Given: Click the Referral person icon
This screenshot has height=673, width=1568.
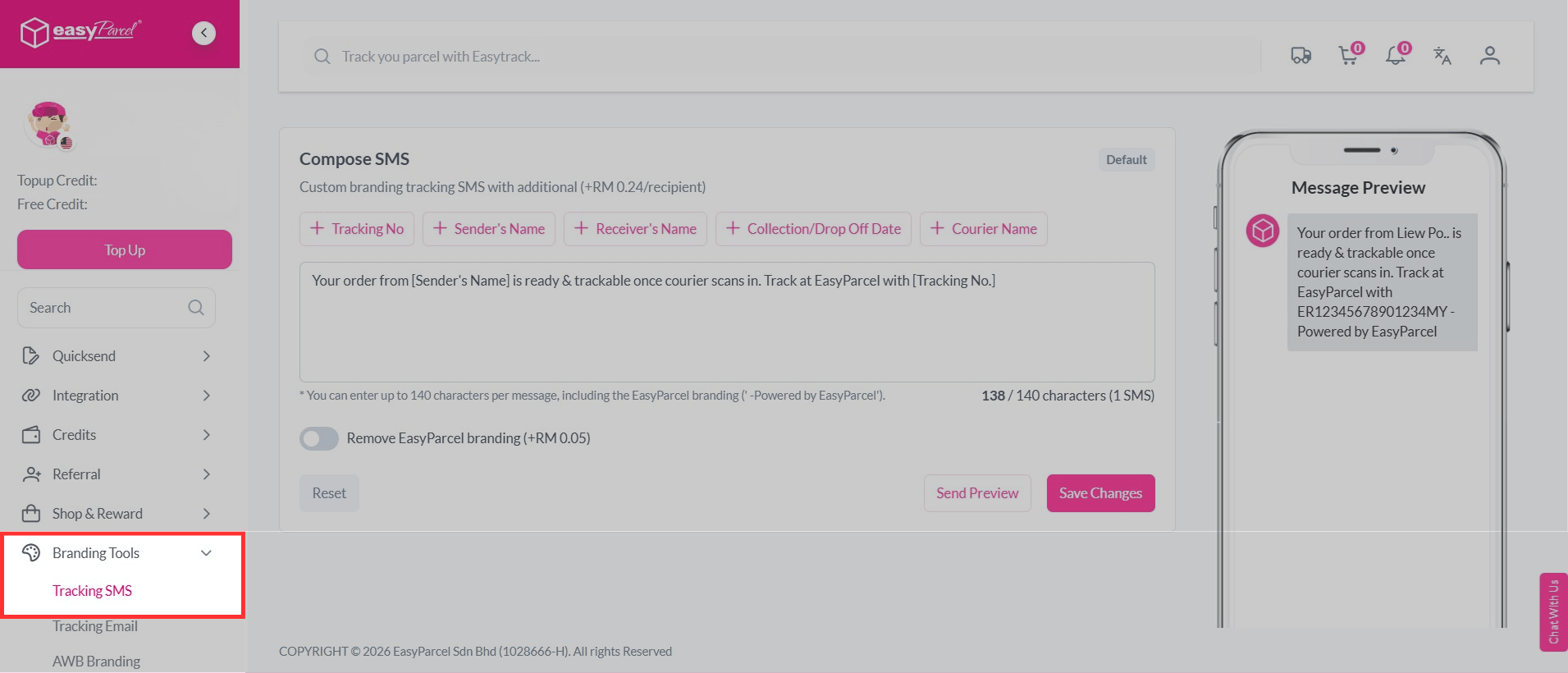Looking at the screenshot, I should 31,474.
